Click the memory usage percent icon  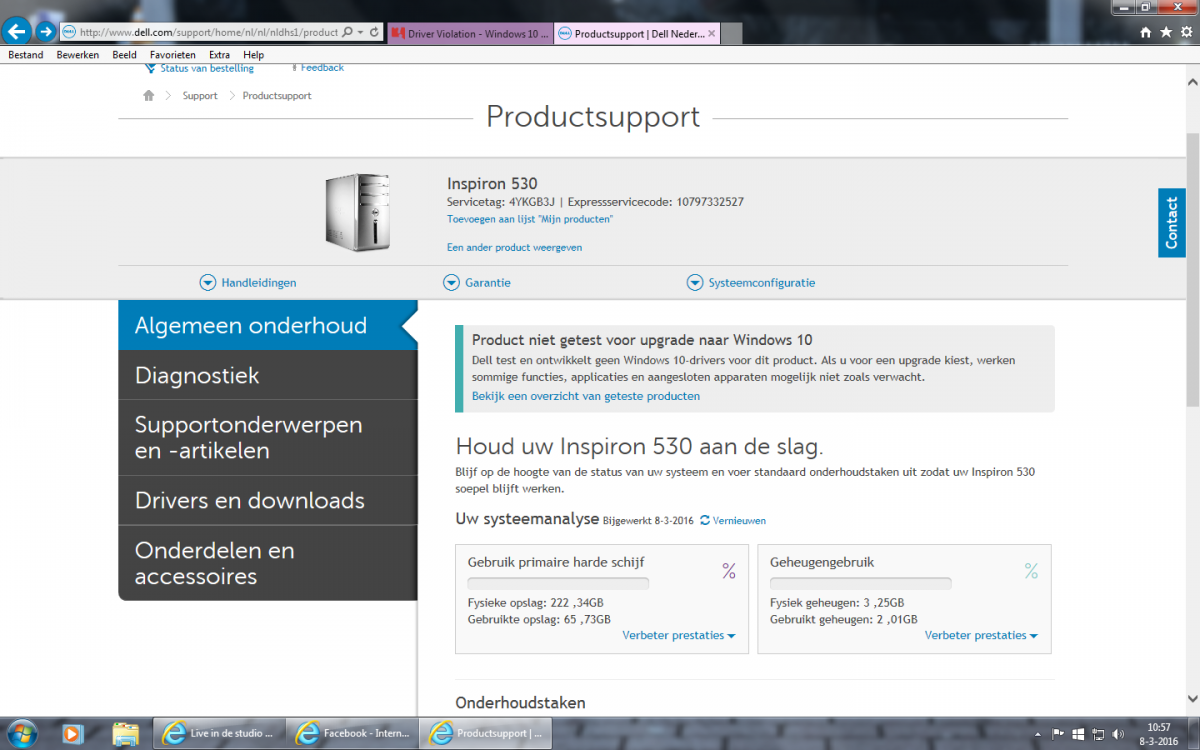pos(1031,571)
